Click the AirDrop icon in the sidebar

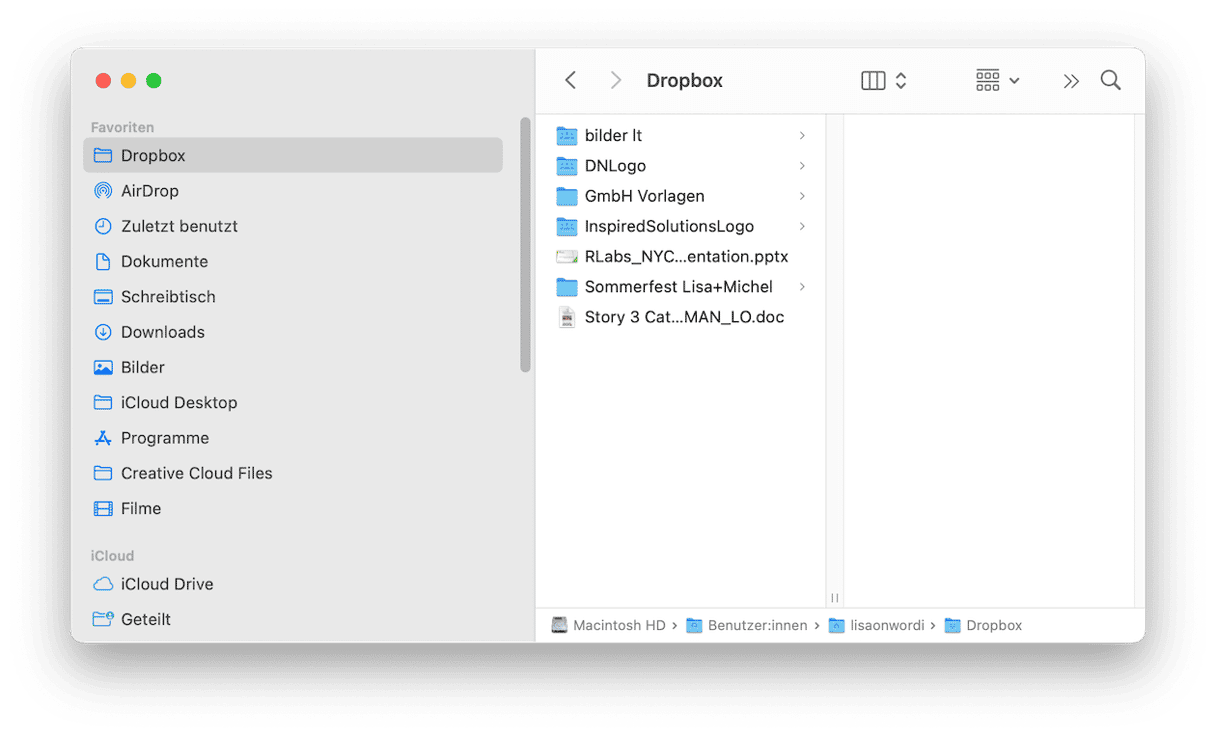[102, 191]
